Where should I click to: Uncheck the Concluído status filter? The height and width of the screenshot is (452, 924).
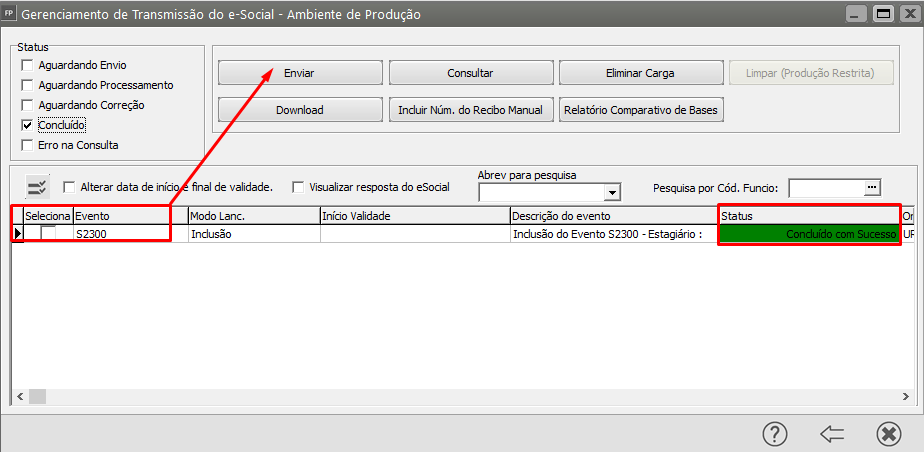pos(27,125)
